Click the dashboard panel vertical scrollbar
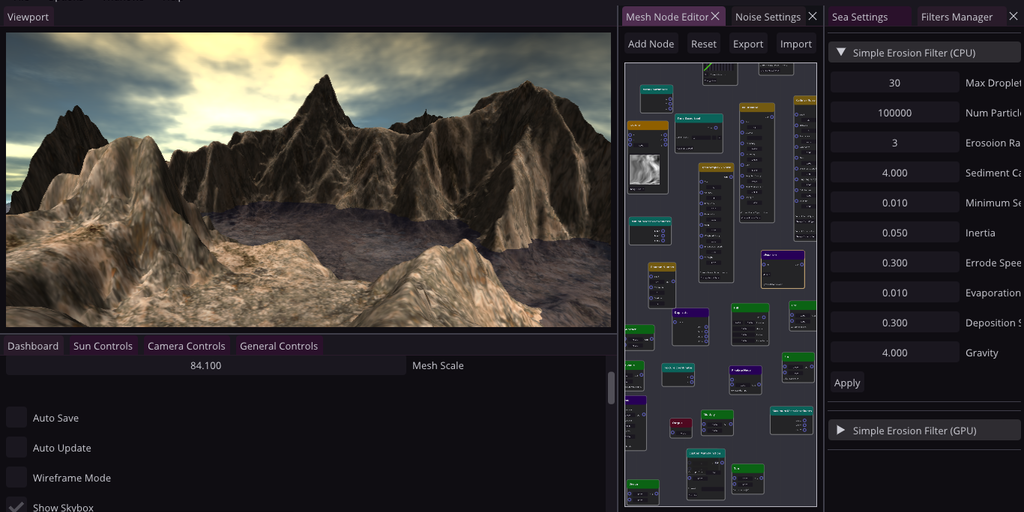This screenshot has width=1024, height=512. click(x=611, y=388)
